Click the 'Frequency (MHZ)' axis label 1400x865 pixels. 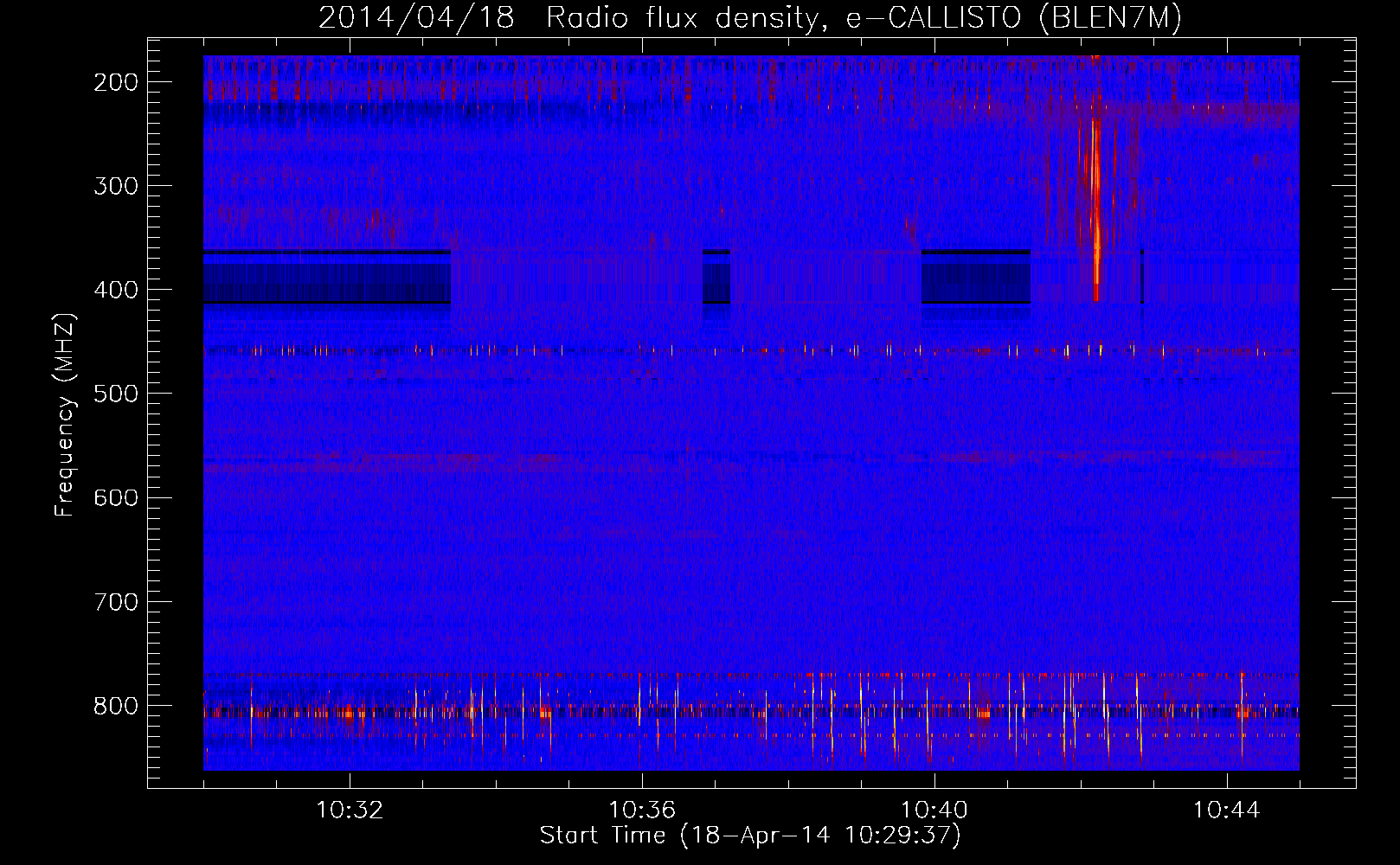[x=65, y=414]
